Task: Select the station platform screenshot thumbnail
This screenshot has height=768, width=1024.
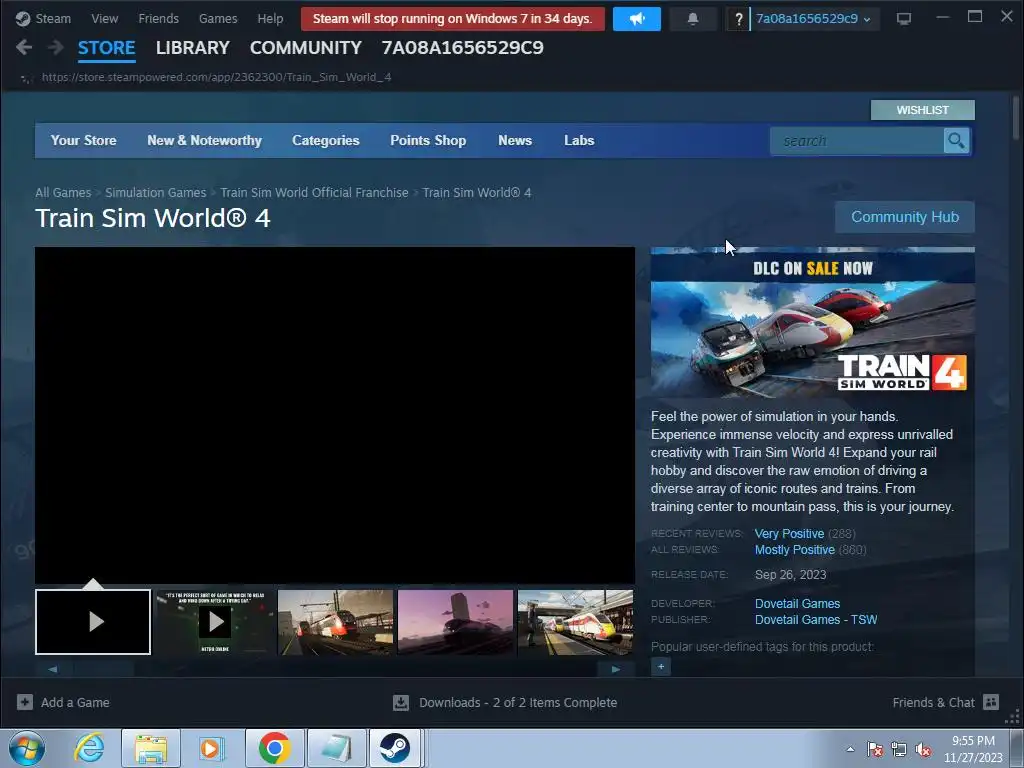Action: point(575,622)
